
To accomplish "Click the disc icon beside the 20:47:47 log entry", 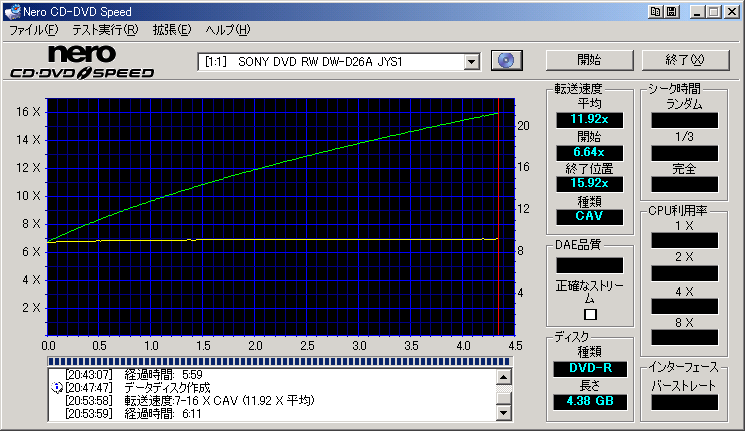I will (57, 387).
